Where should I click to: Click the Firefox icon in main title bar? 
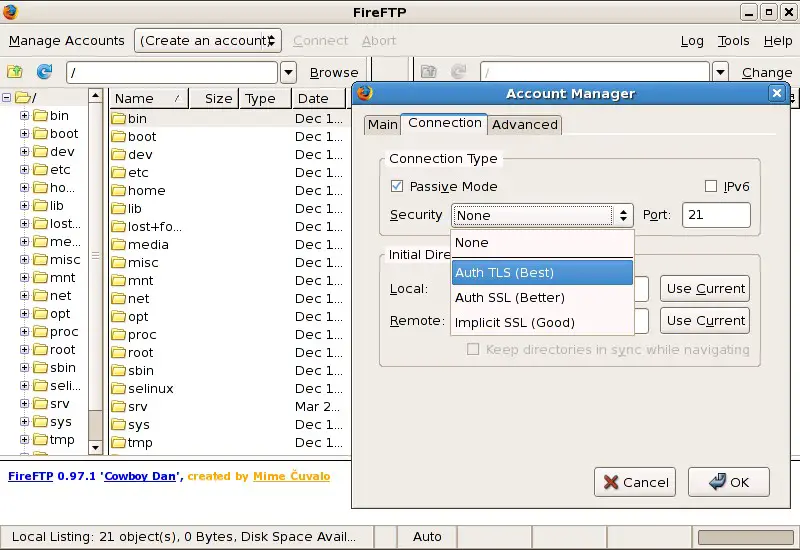click(10, 12)
